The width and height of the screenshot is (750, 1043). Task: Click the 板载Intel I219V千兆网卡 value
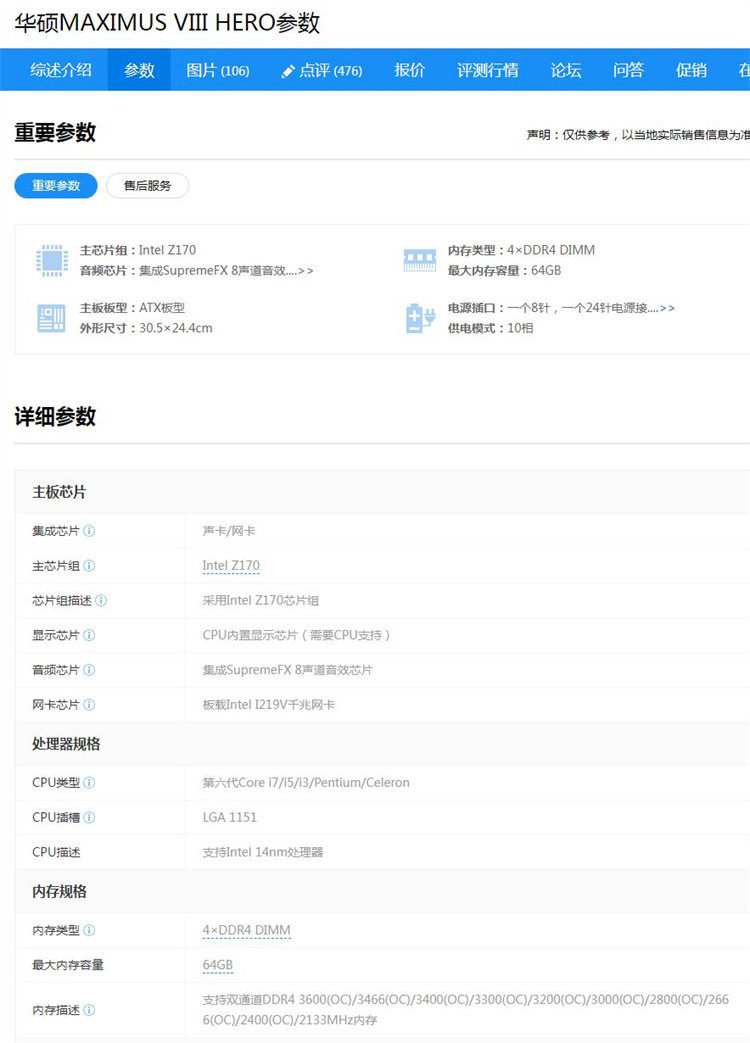tap(269, 704)
